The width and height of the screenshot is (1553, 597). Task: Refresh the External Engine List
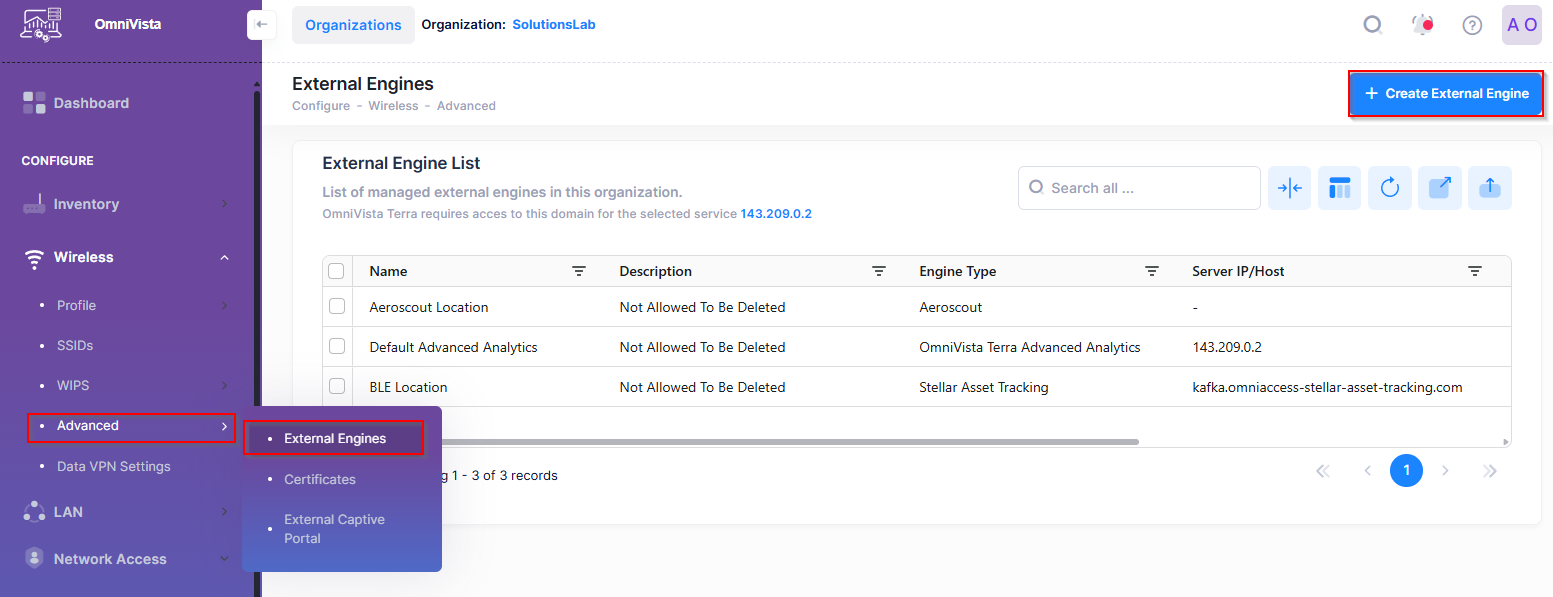coord(1389,188)
